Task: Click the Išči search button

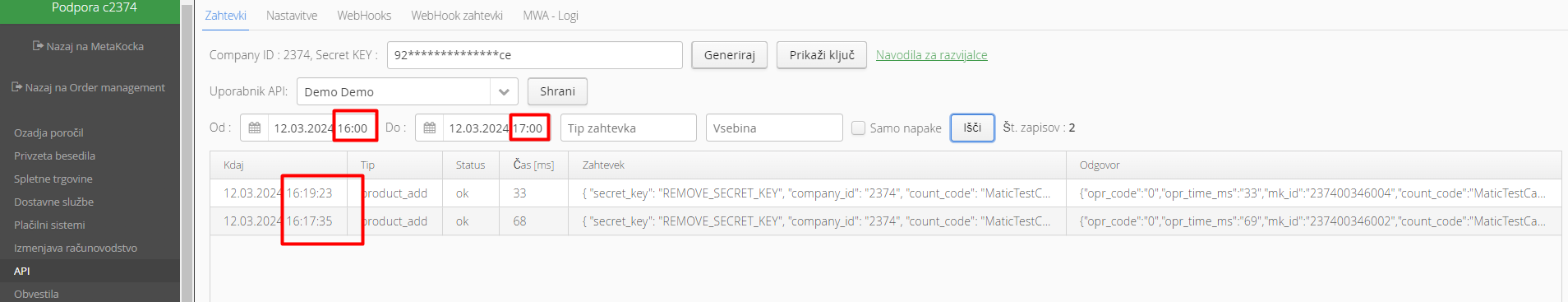Action: (x=972, y=128)
